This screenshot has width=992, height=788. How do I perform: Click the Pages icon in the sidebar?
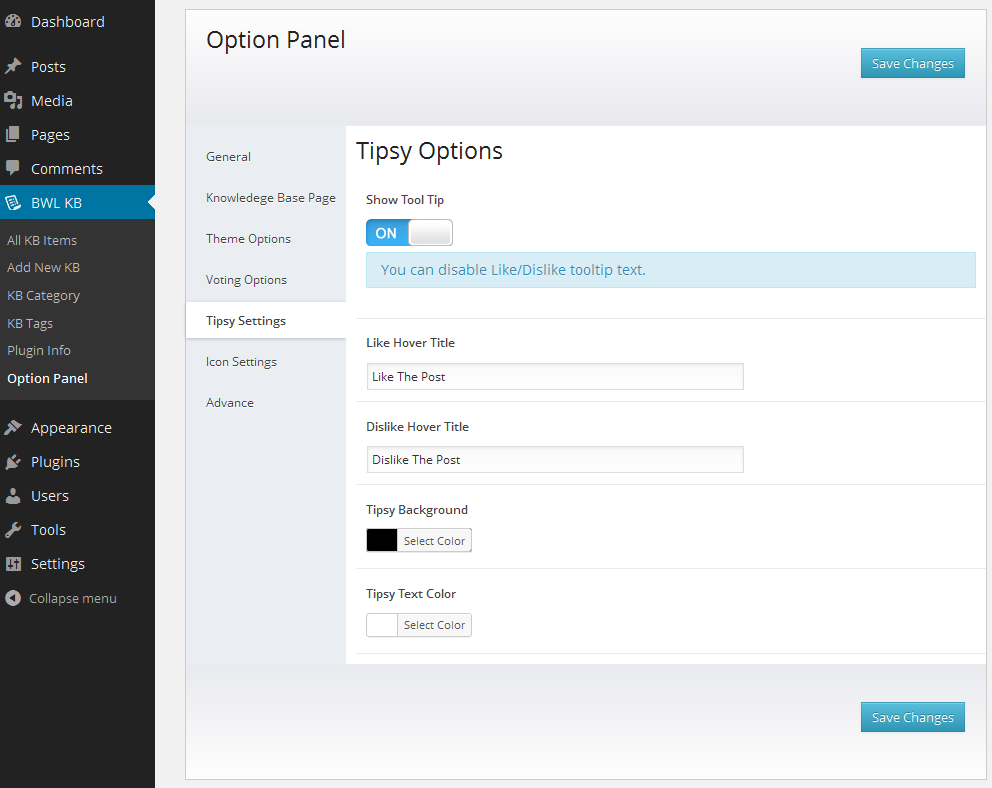(14, 134)
